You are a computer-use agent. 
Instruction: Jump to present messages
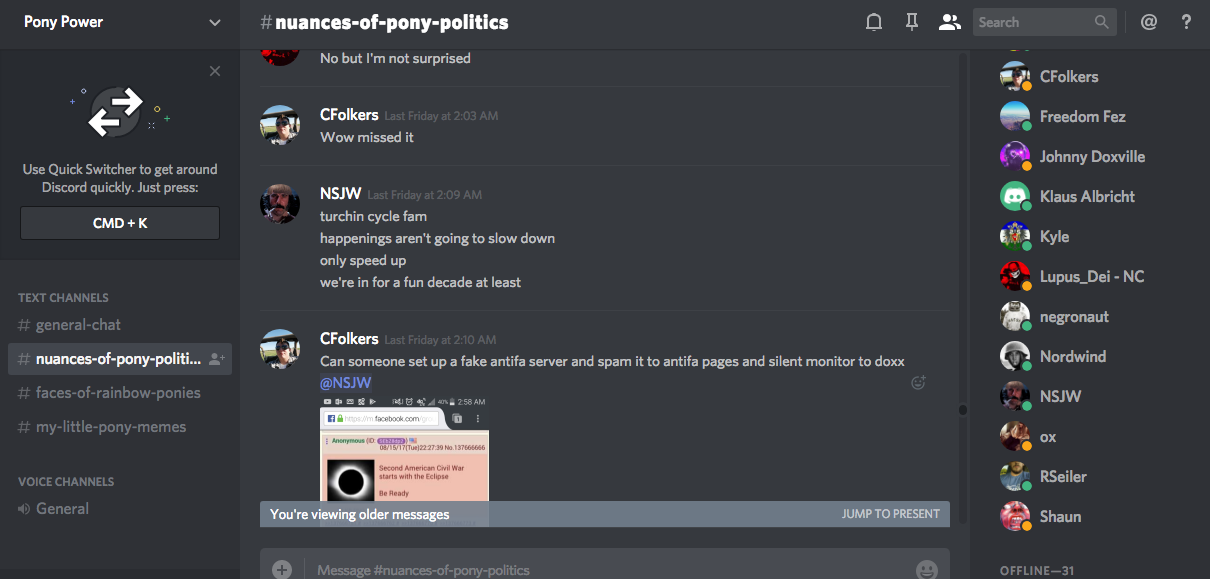[x=891, y=514]
